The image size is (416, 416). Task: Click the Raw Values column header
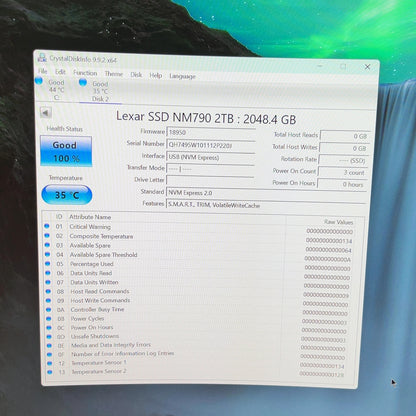[338, 222]
